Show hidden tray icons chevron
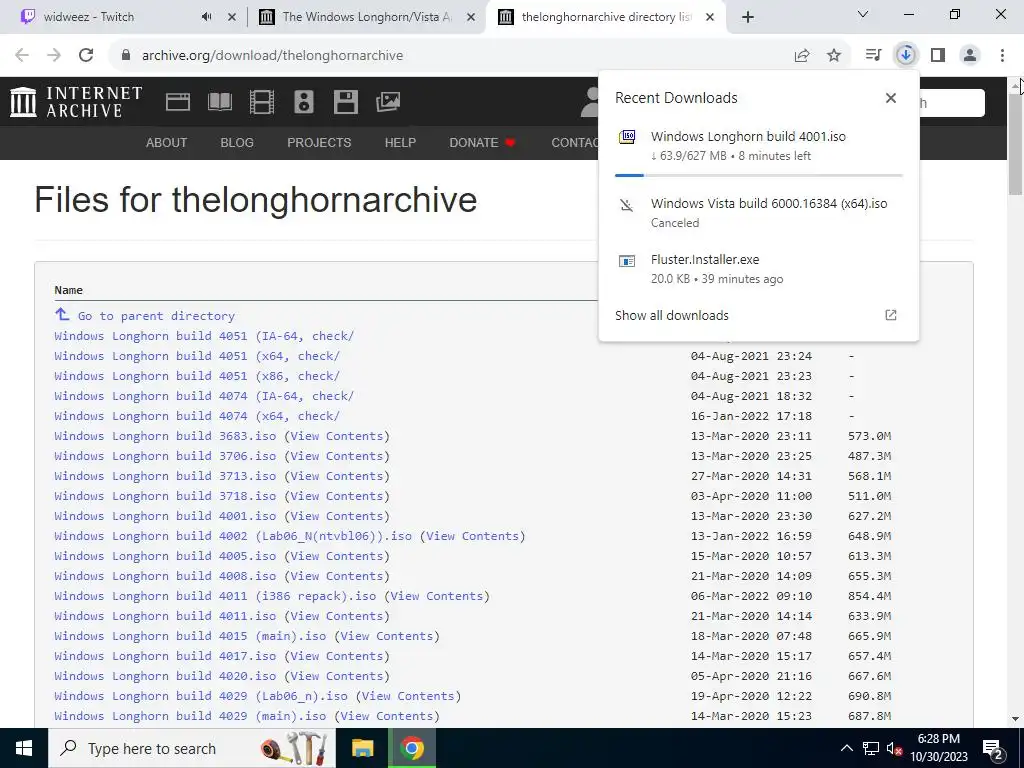This screenshot has width=1024, height=768. (846, 748)
